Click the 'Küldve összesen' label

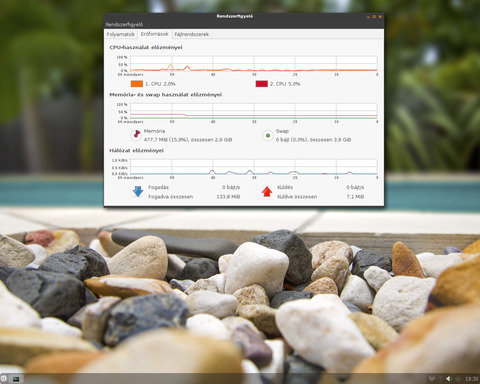coord(297,197)
